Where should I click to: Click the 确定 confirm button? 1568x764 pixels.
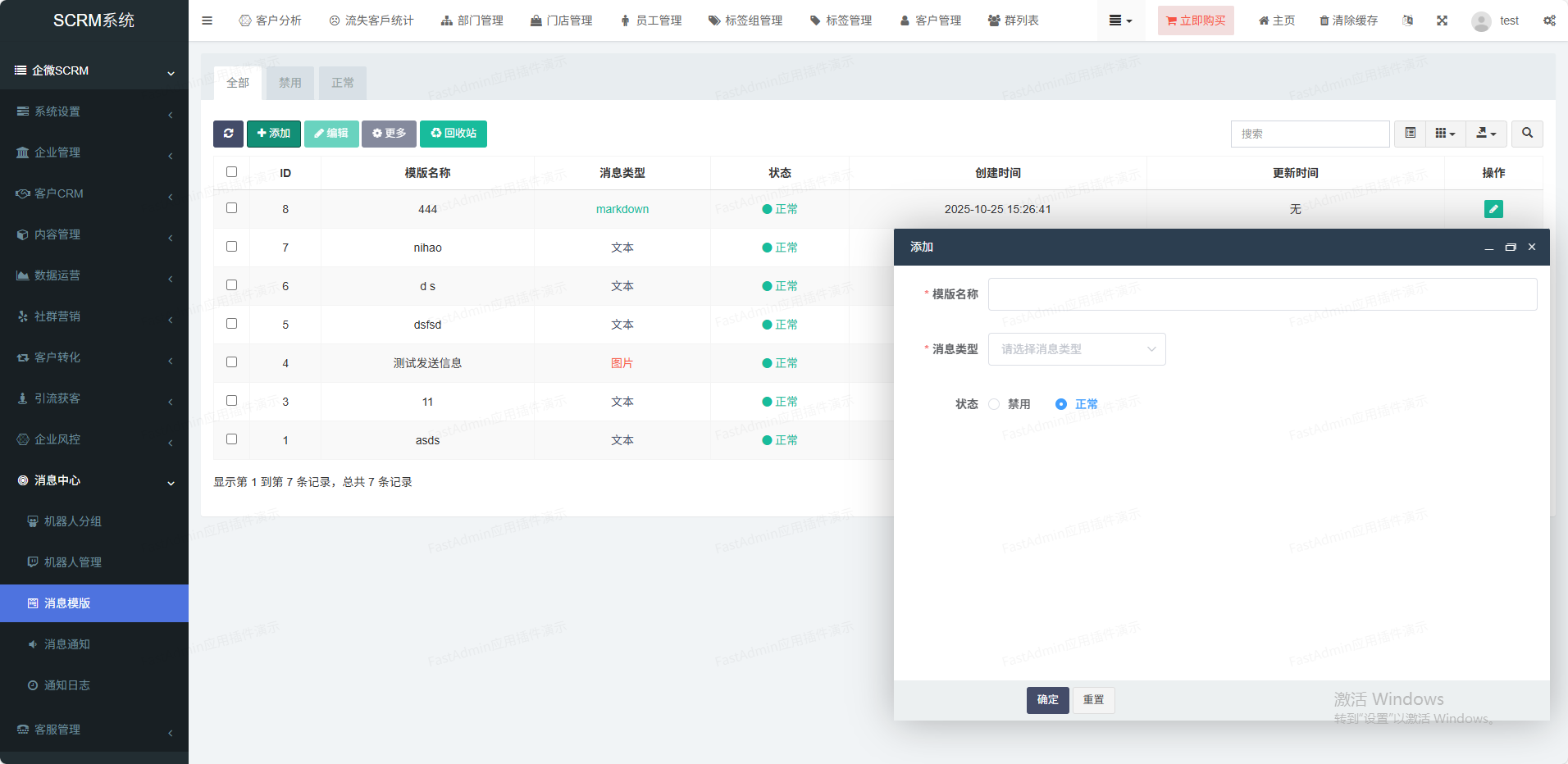click(1047, 700)
